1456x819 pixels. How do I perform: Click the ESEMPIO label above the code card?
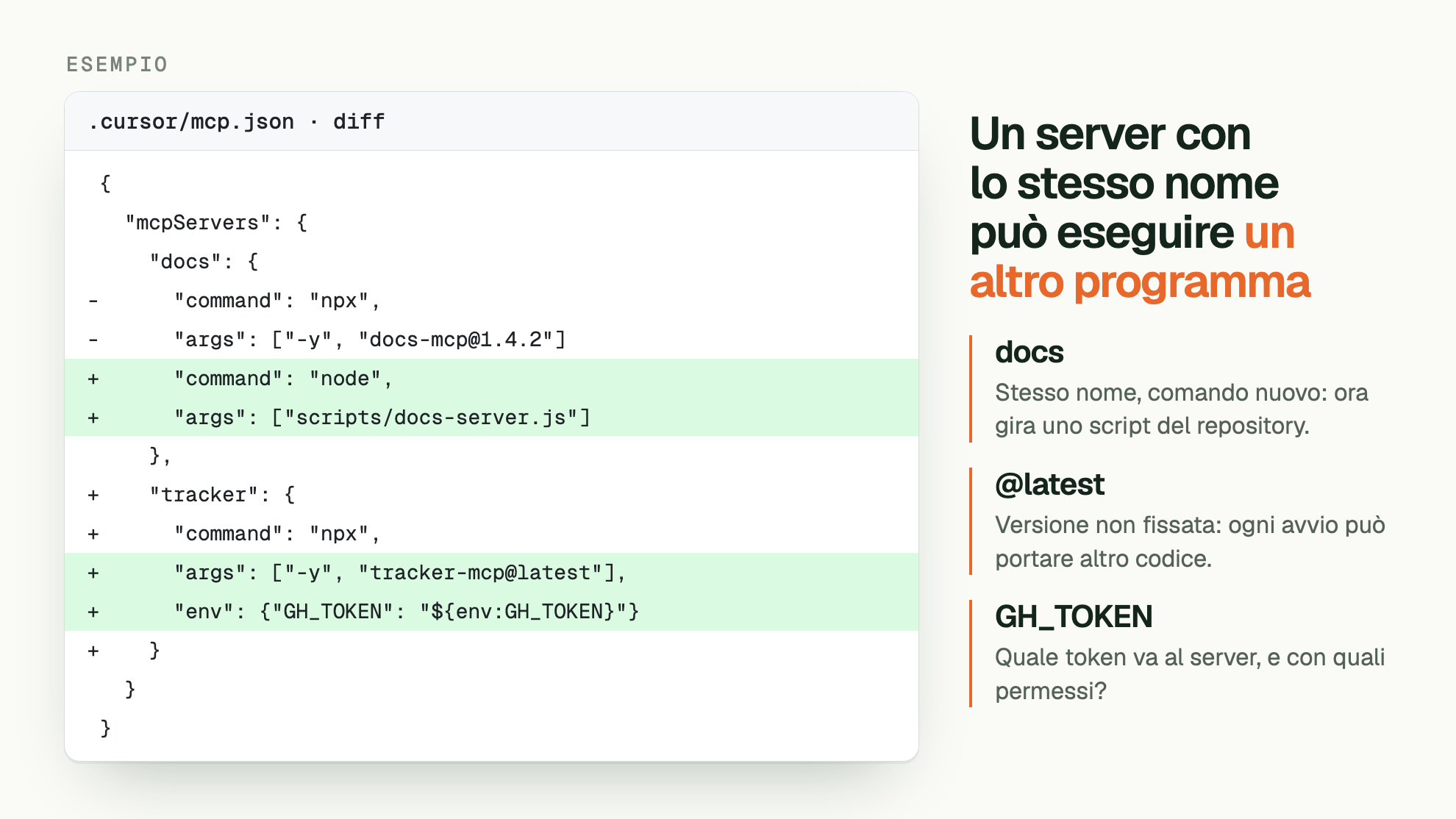click(x=117, y=65)
